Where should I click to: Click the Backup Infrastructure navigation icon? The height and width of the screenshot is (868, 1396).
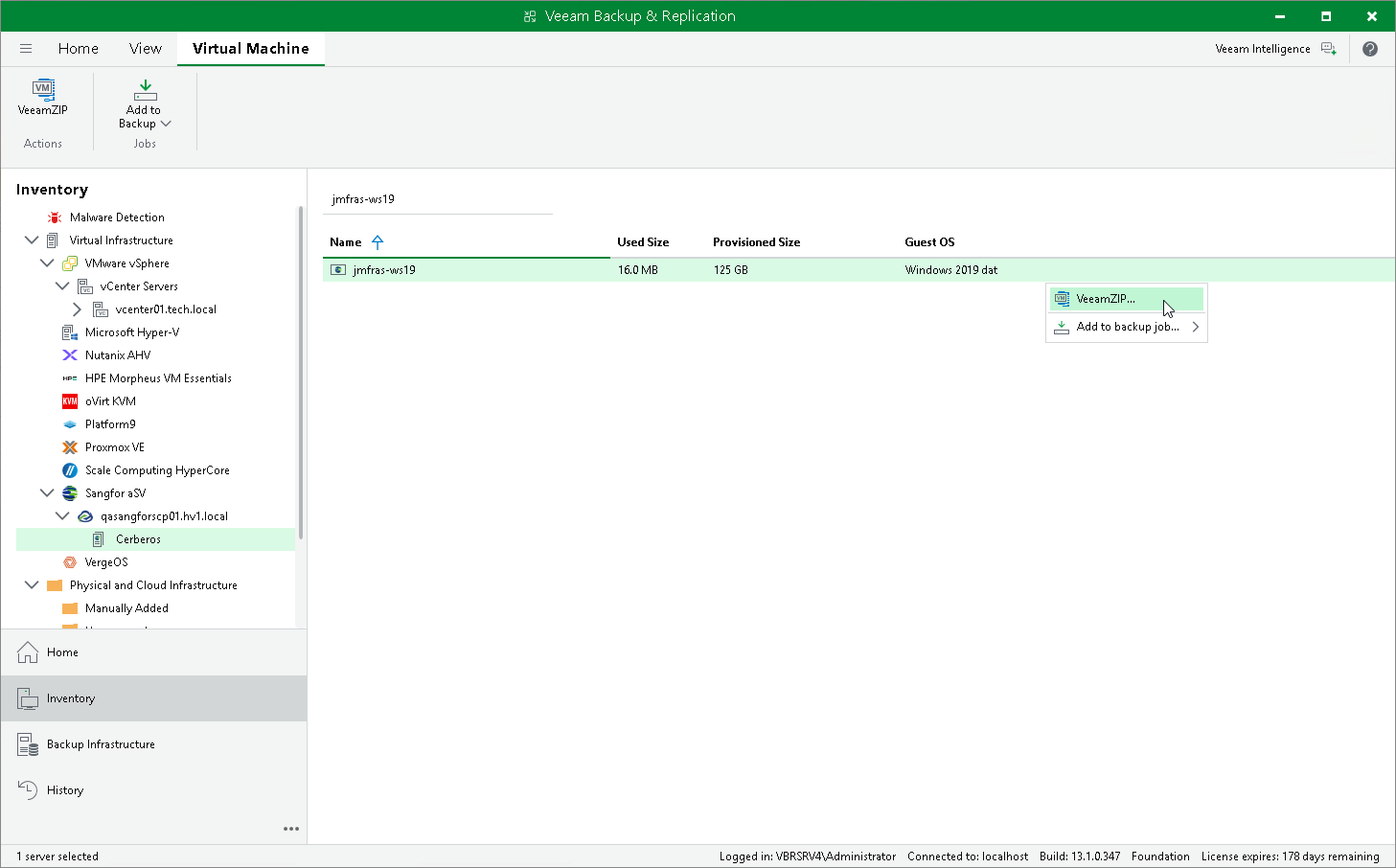click(28, 744)
